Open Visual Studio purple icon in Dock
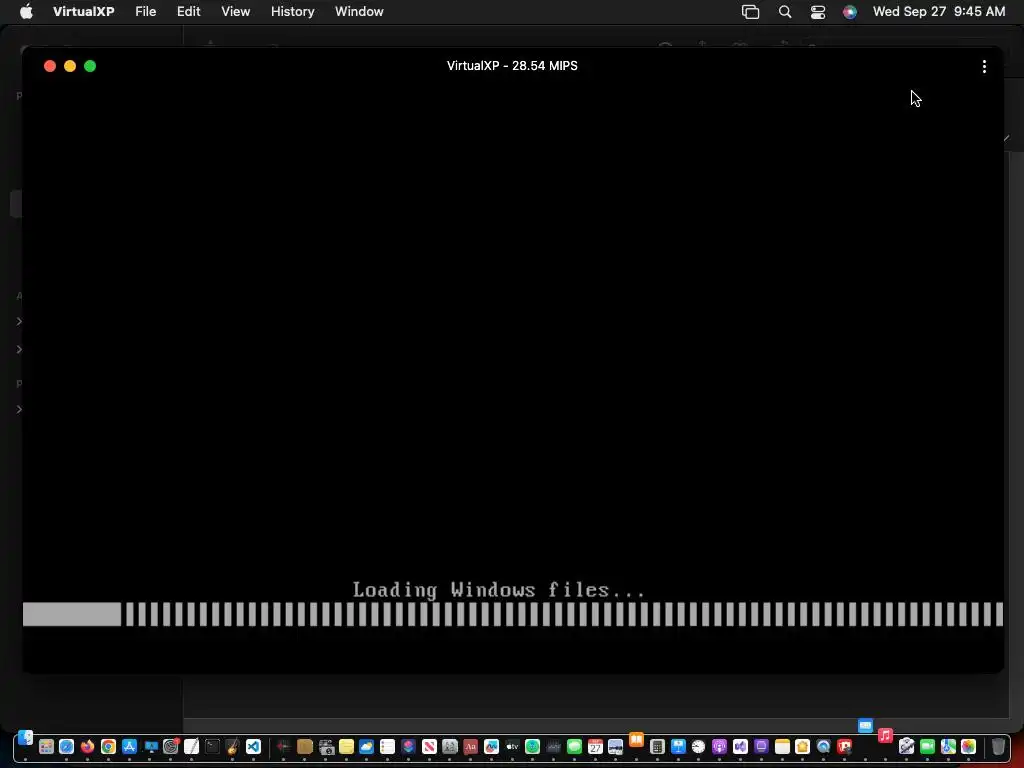The width and height of the screenshot is (1024, 768). pyautogui.click(x=740, y=746)
